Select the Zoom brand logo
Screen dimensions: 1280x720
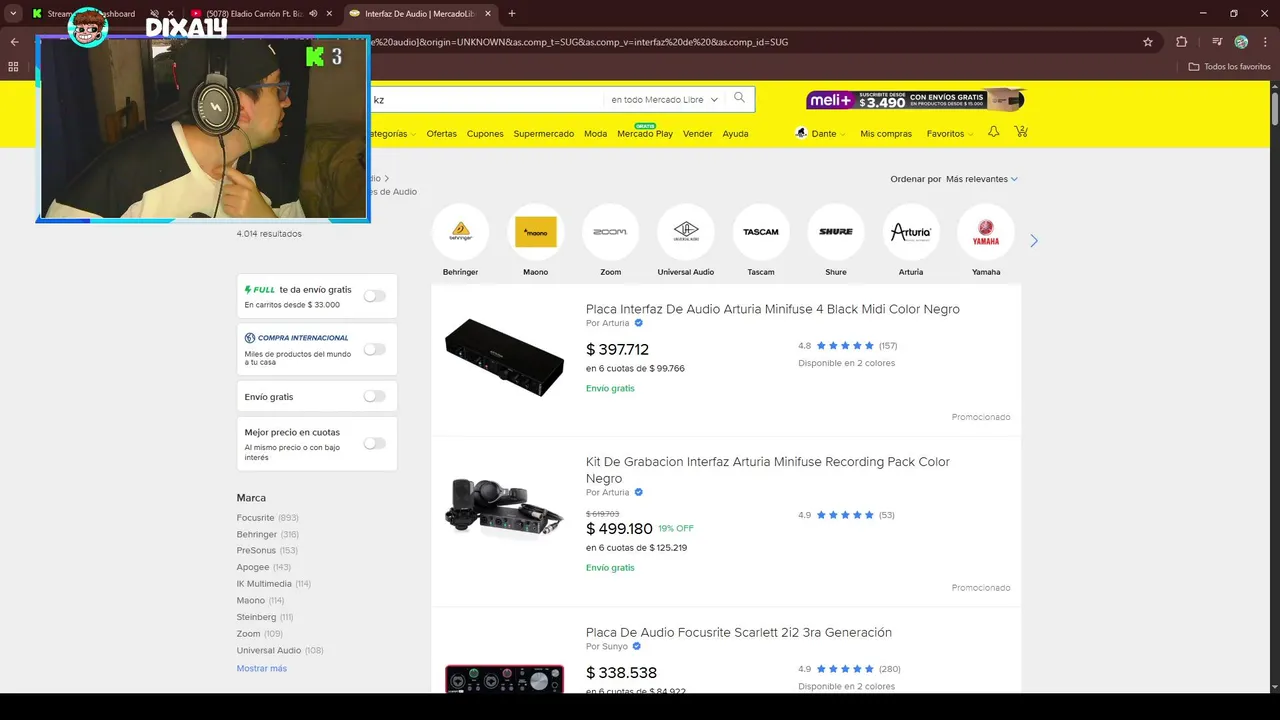coord(610,232)
